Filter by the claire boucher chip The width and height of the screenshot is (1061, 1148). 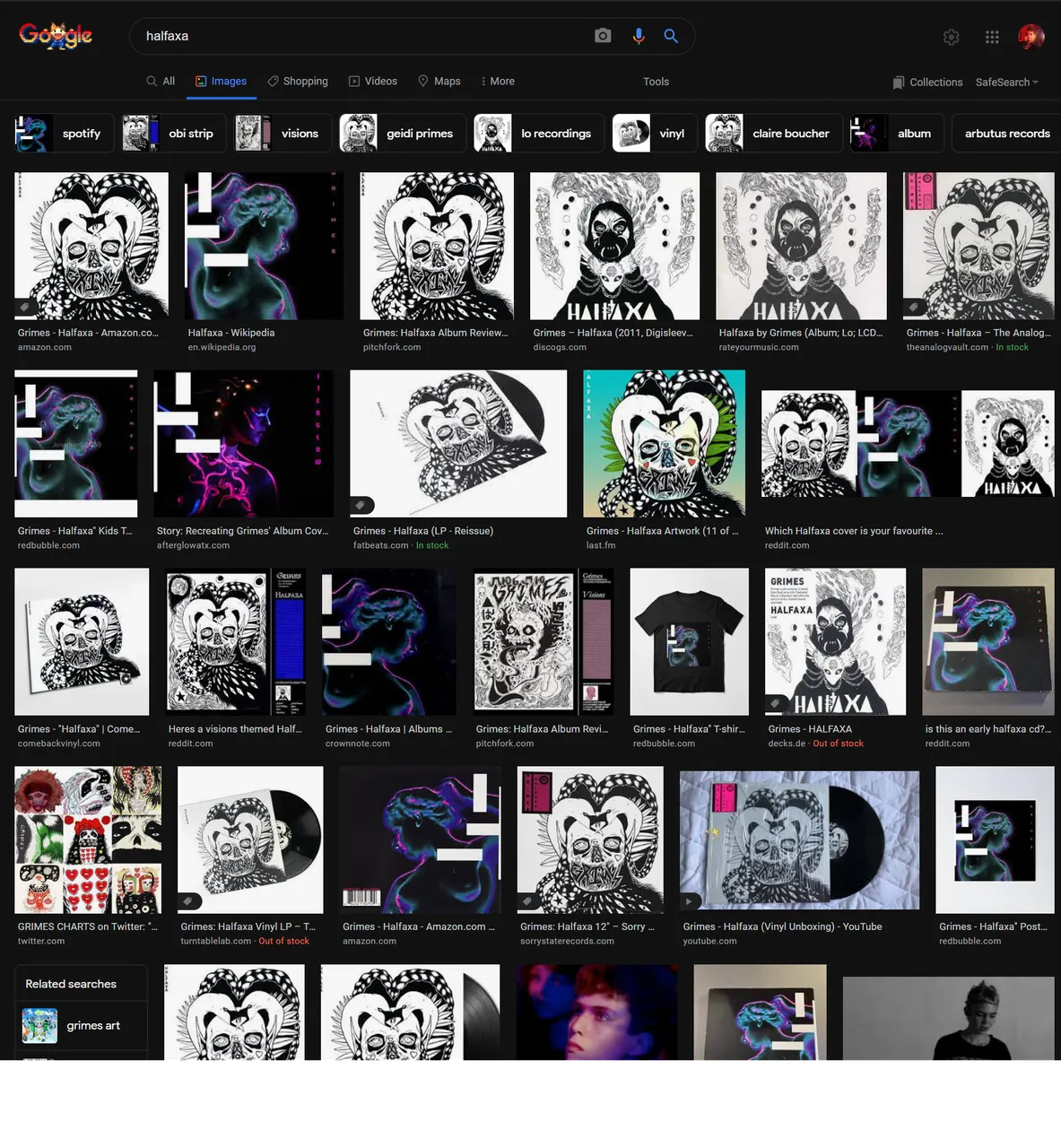[774, 133]
